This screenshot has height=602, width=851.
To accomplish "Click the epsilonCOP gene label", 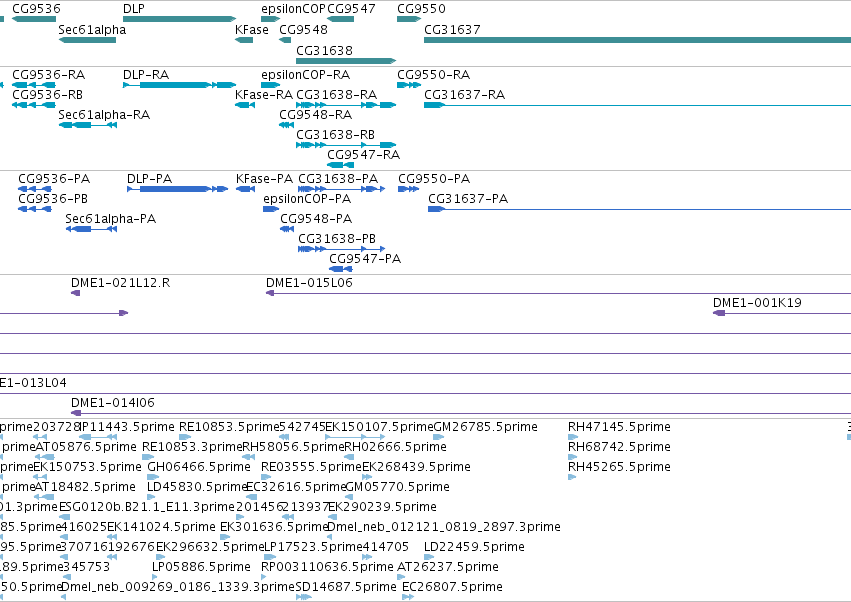I will 293,9.
